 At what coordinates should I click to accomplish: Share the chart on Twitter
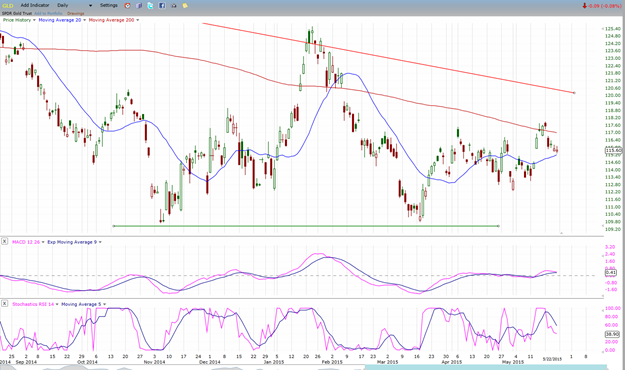150,6
